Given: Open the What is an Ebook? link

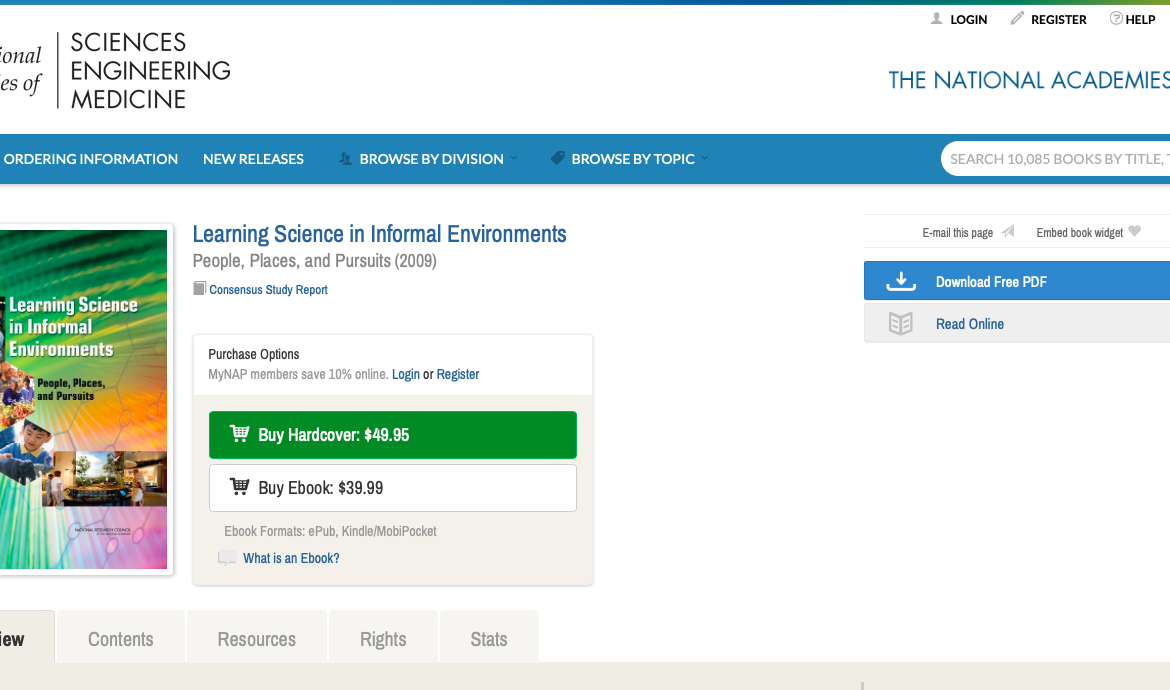Looking at the screenshot, I should click(291, 558).
